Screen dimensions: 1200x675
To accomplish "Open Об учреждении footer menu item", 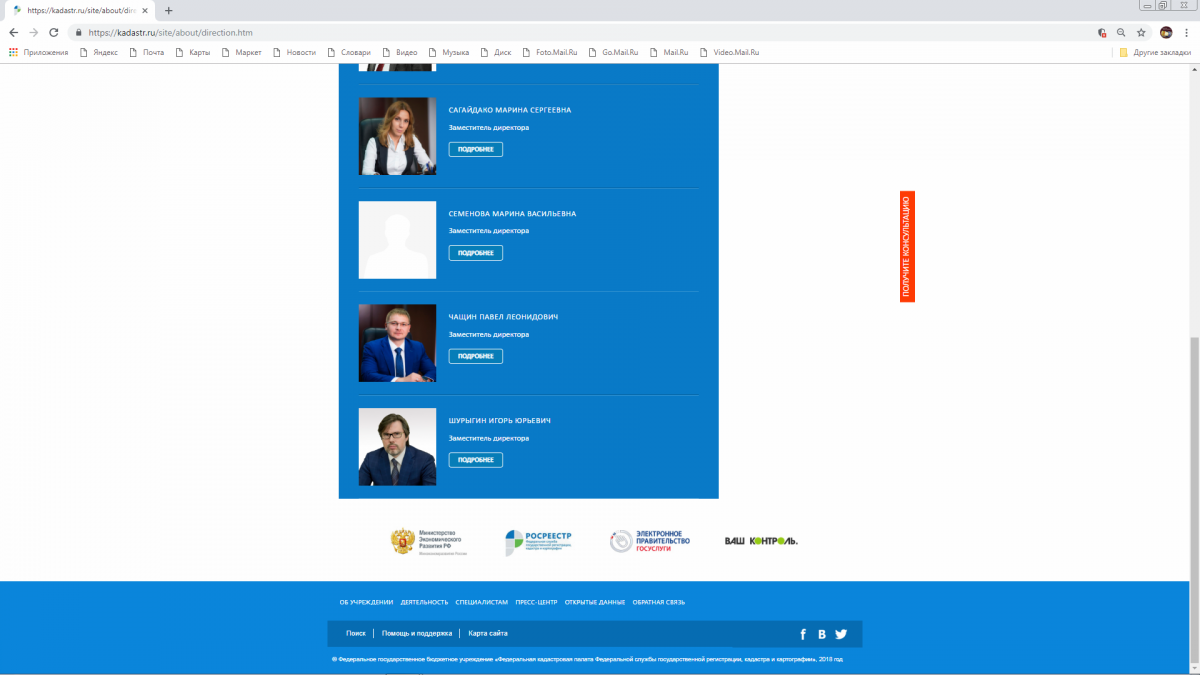I will [x=366, y=602].
